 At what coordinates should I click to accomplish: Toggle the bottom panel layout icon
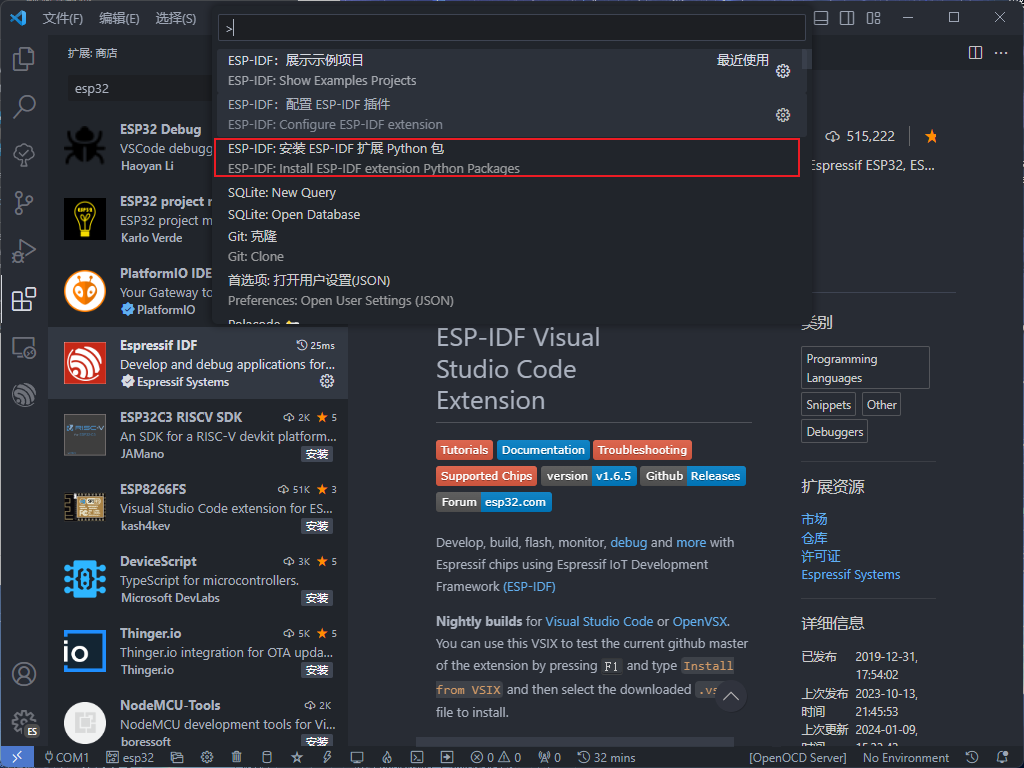coord(821,18)
